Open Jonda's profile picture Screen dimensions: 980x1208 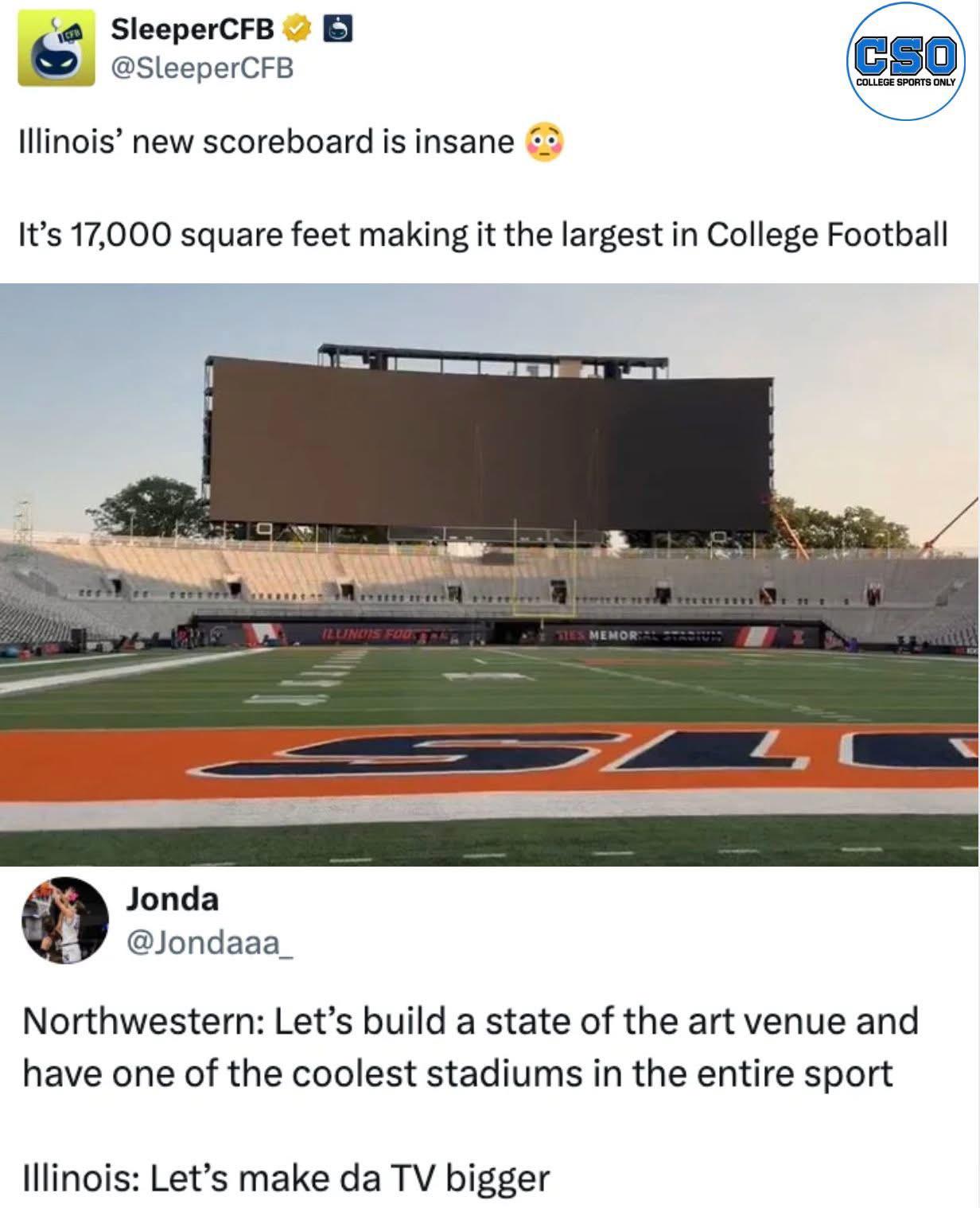pyautogui.click(x=64, y=920)
